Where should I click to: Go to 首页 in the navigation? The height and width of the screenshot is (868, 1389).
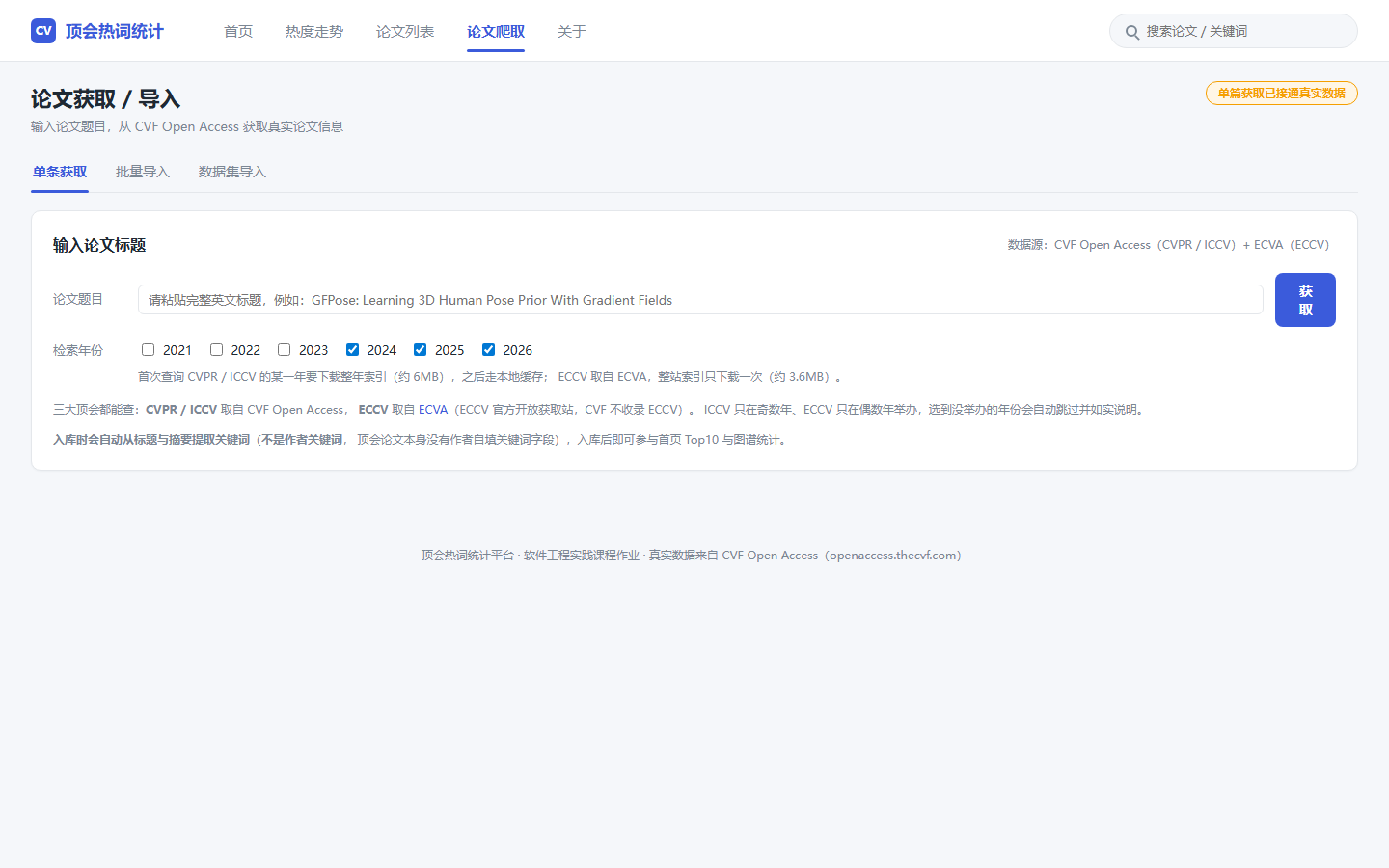pyautogui.click(x=238, y=31)
